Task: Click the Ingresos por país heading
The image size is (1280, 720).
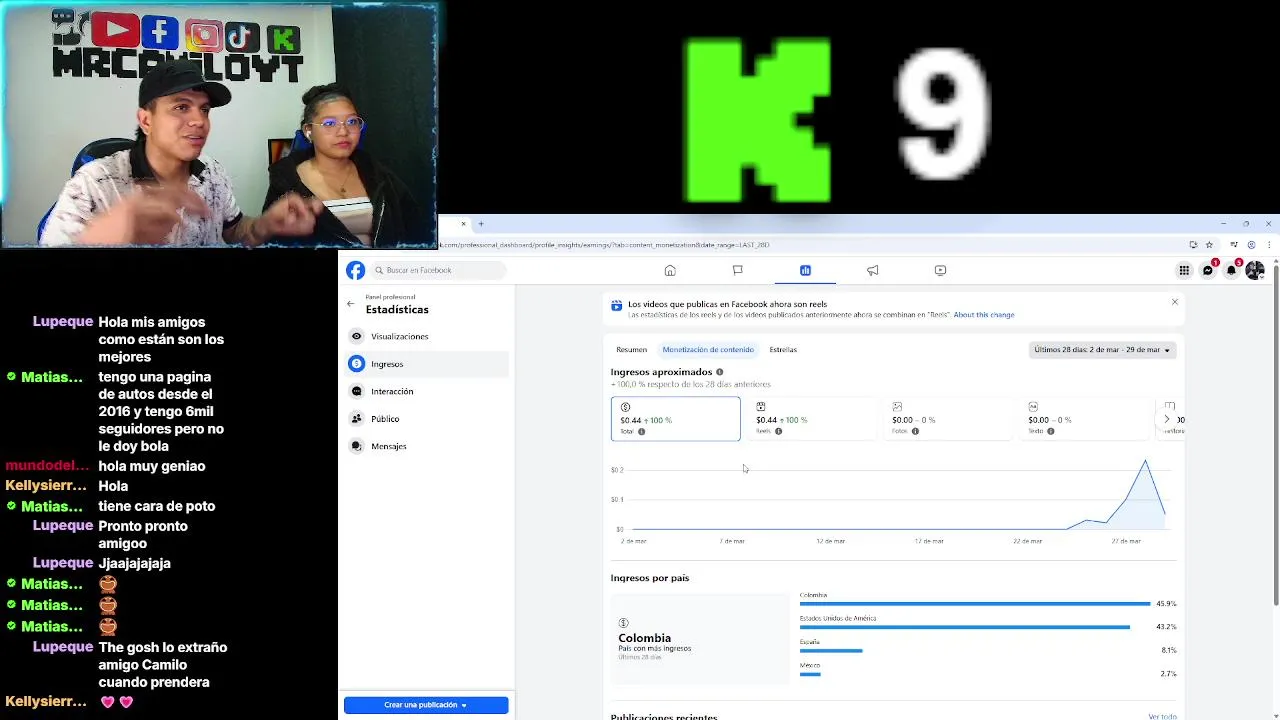Action: (x=650, y=578)
